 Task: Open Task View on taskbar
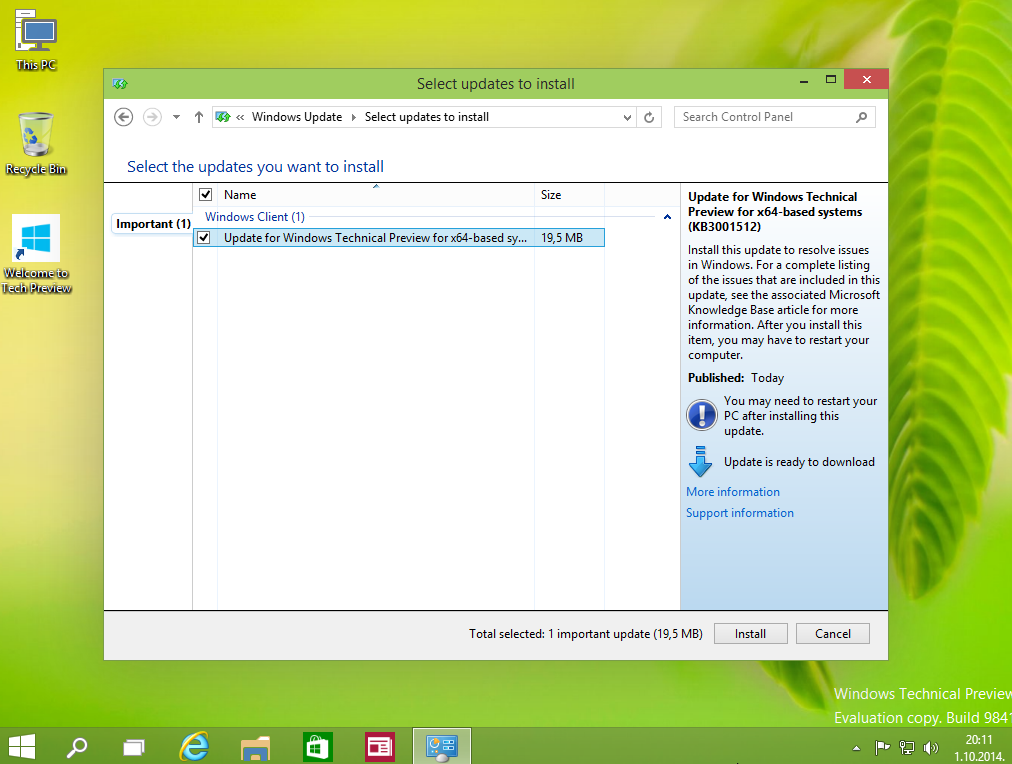point(133,746)
